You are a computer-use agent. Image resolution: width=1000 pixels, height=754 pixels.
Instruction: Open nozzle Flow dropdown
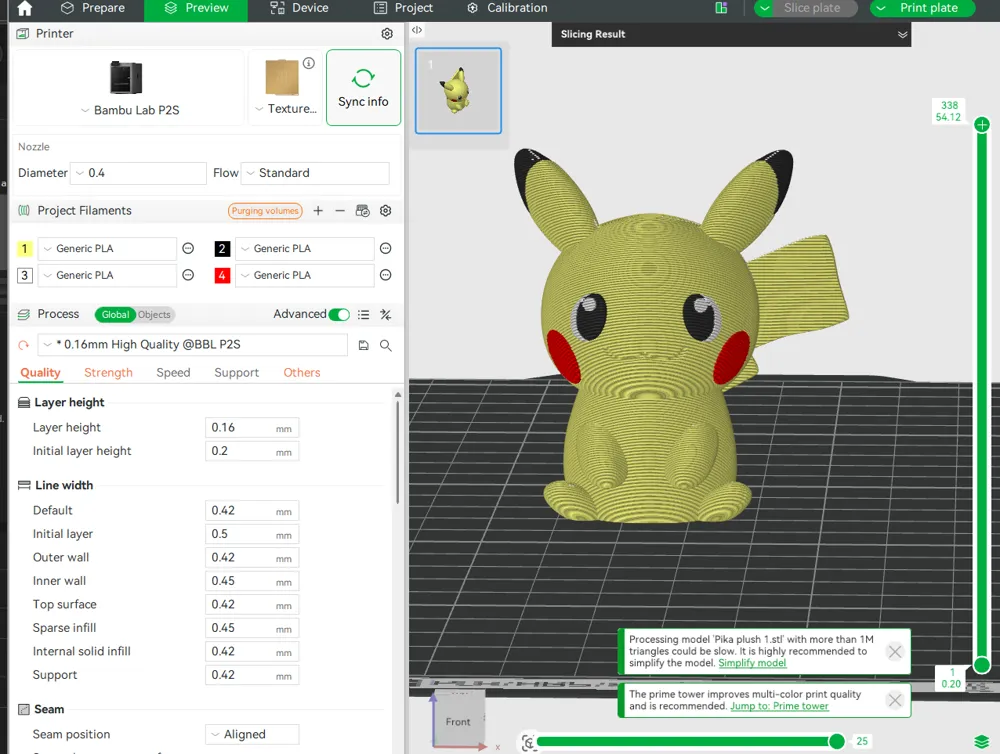click(x=315, y=173)
